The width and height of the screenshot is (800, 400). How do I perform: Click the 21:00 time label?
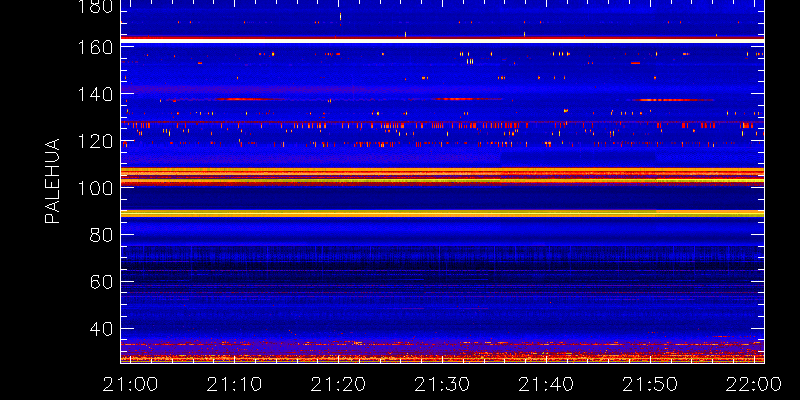tap(129, 384)
